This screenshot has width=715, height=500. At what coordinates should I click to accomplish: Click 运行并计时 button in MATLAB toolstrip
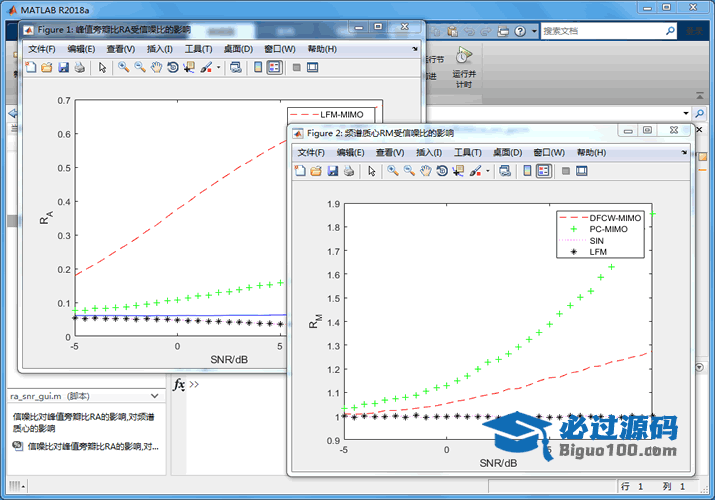(x=464, y=67)
